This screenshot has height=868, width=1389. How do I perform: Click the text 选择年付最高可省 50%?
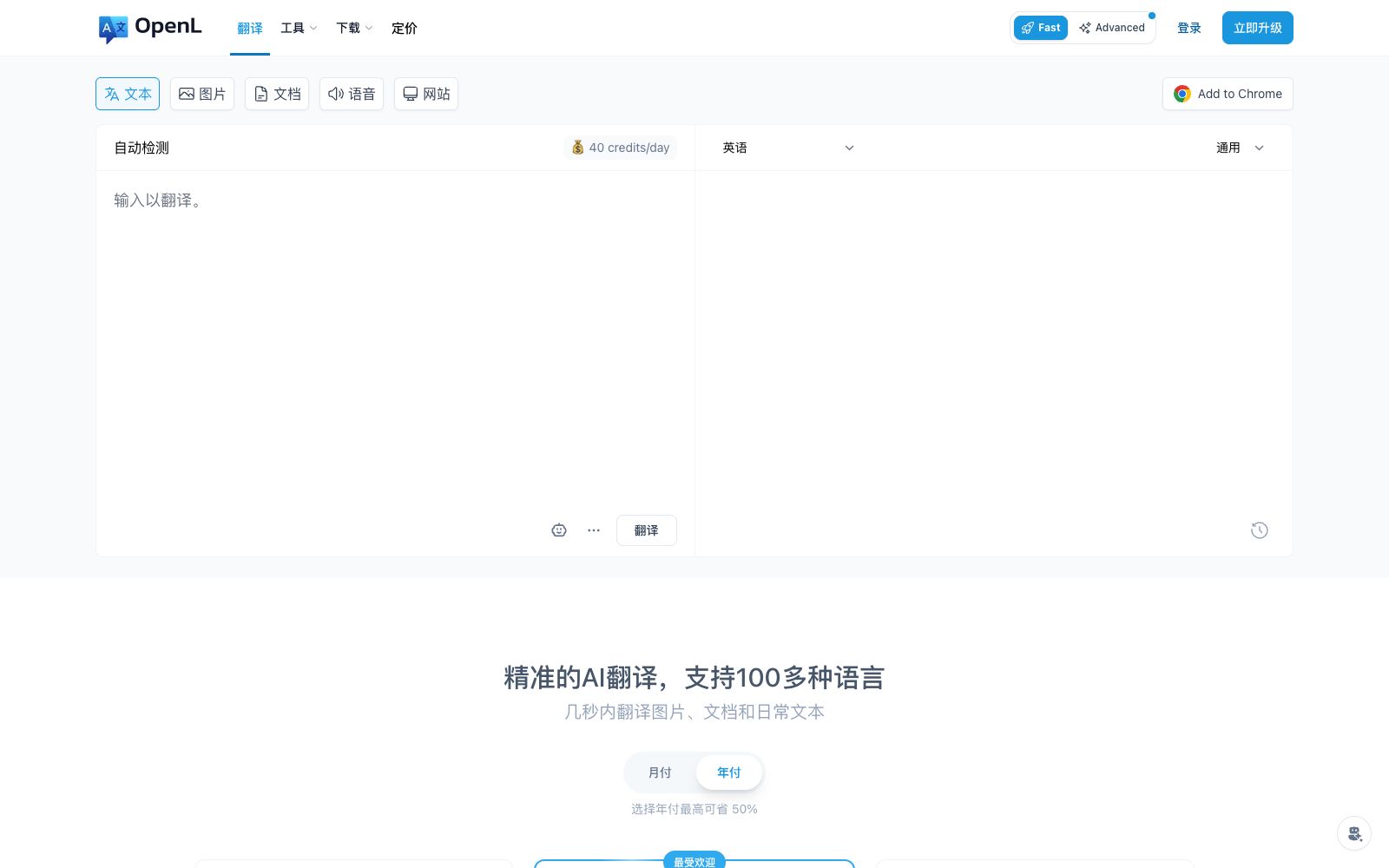(694, 809)
